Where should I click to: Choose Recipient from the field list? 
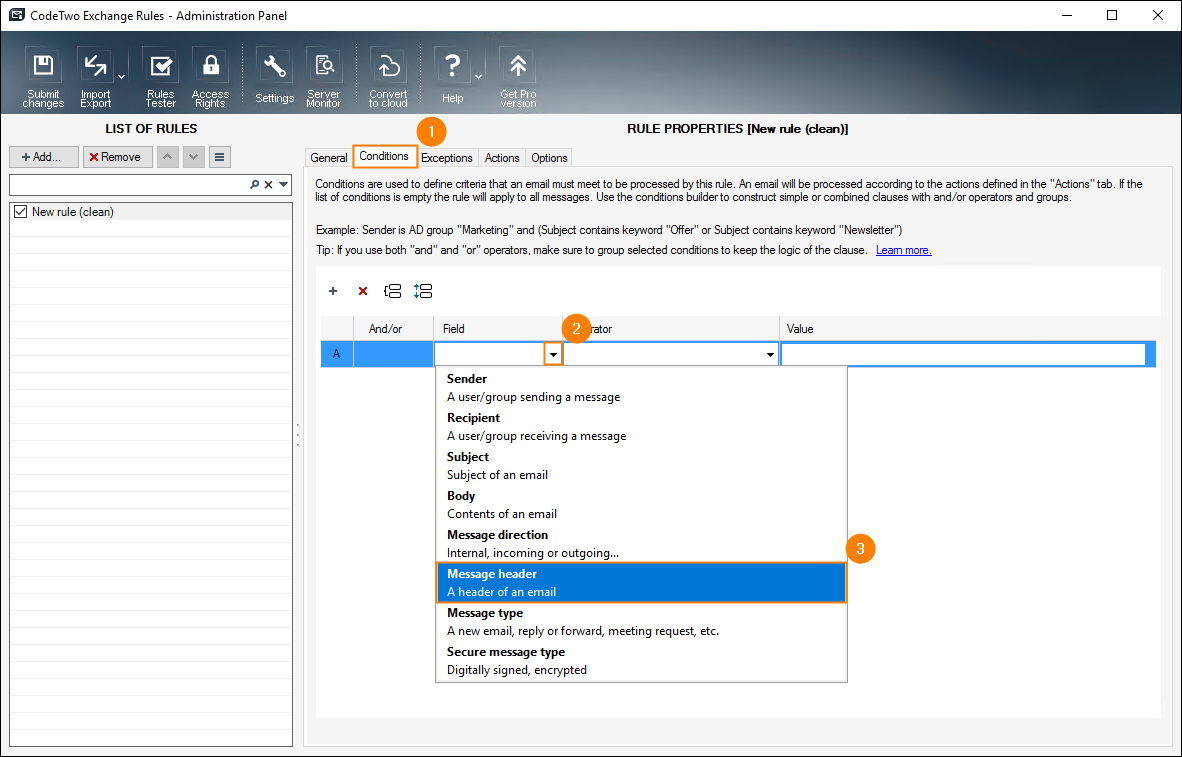[642, 427]
